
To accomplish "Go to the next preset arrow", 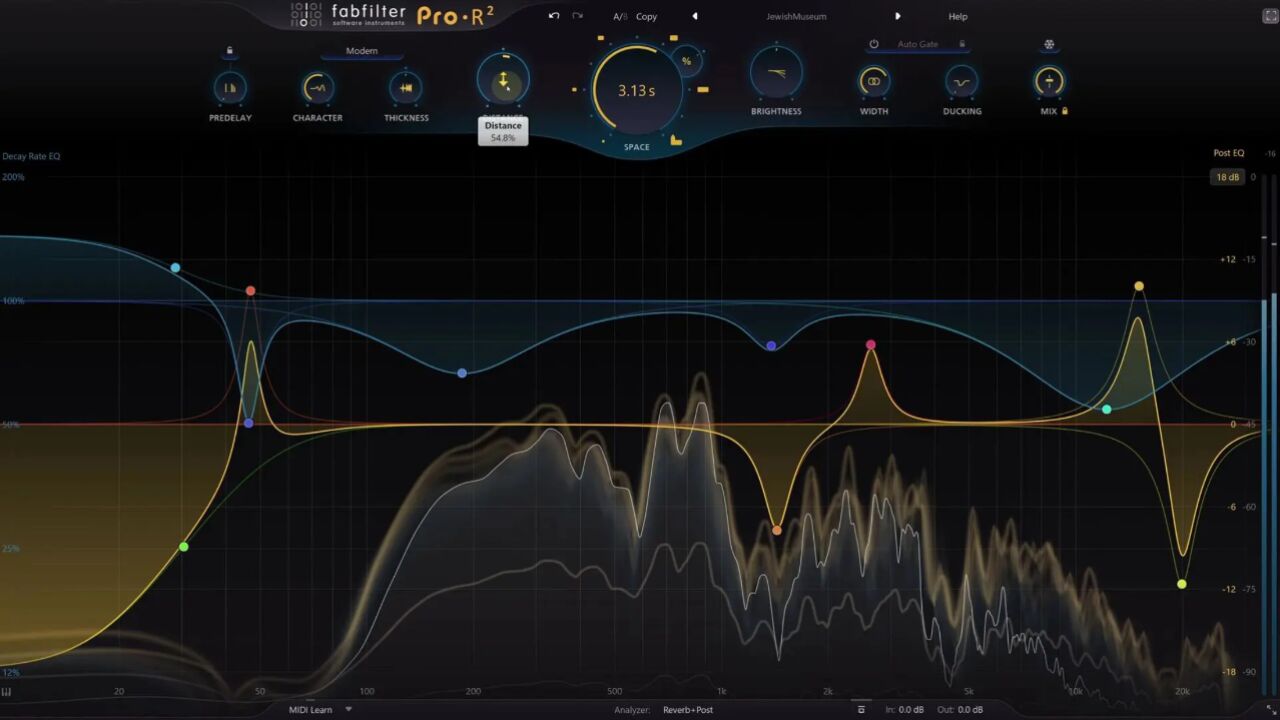I will point(897,17).
